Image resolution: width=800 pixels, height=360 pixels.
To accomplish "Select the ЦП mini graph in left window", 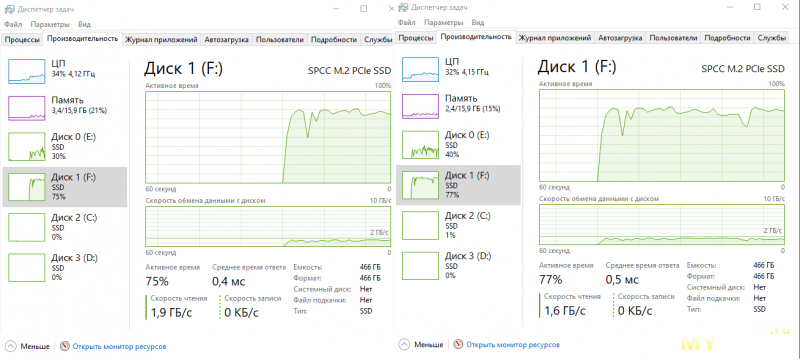I will (x=27, y=71).
